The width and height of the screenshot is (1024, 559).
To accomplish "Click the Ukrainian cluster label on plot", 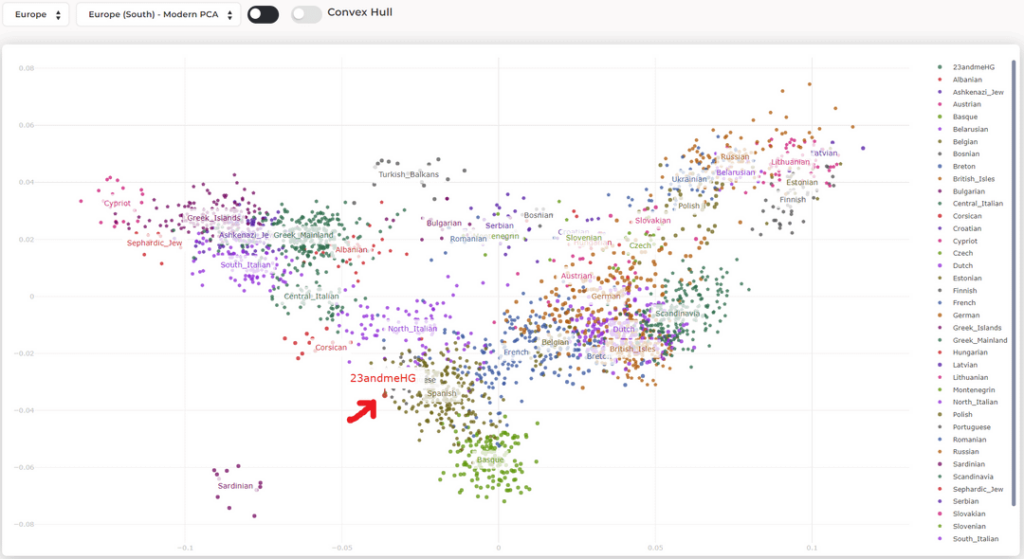I will [x=690, y=179].
